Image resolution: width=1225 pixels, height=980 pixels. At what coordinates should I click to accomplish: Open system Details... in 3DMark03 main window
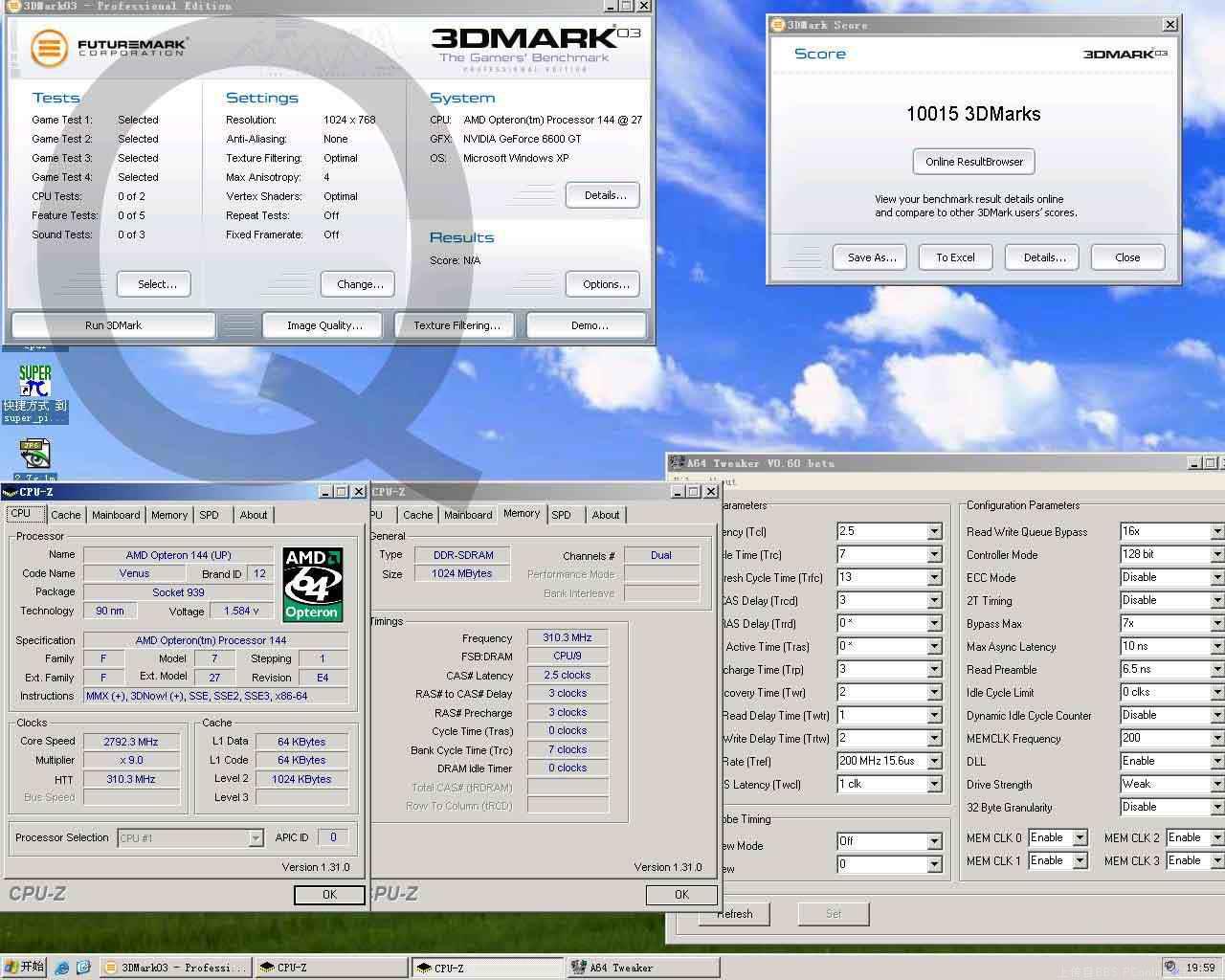click(x=603, y=195)
